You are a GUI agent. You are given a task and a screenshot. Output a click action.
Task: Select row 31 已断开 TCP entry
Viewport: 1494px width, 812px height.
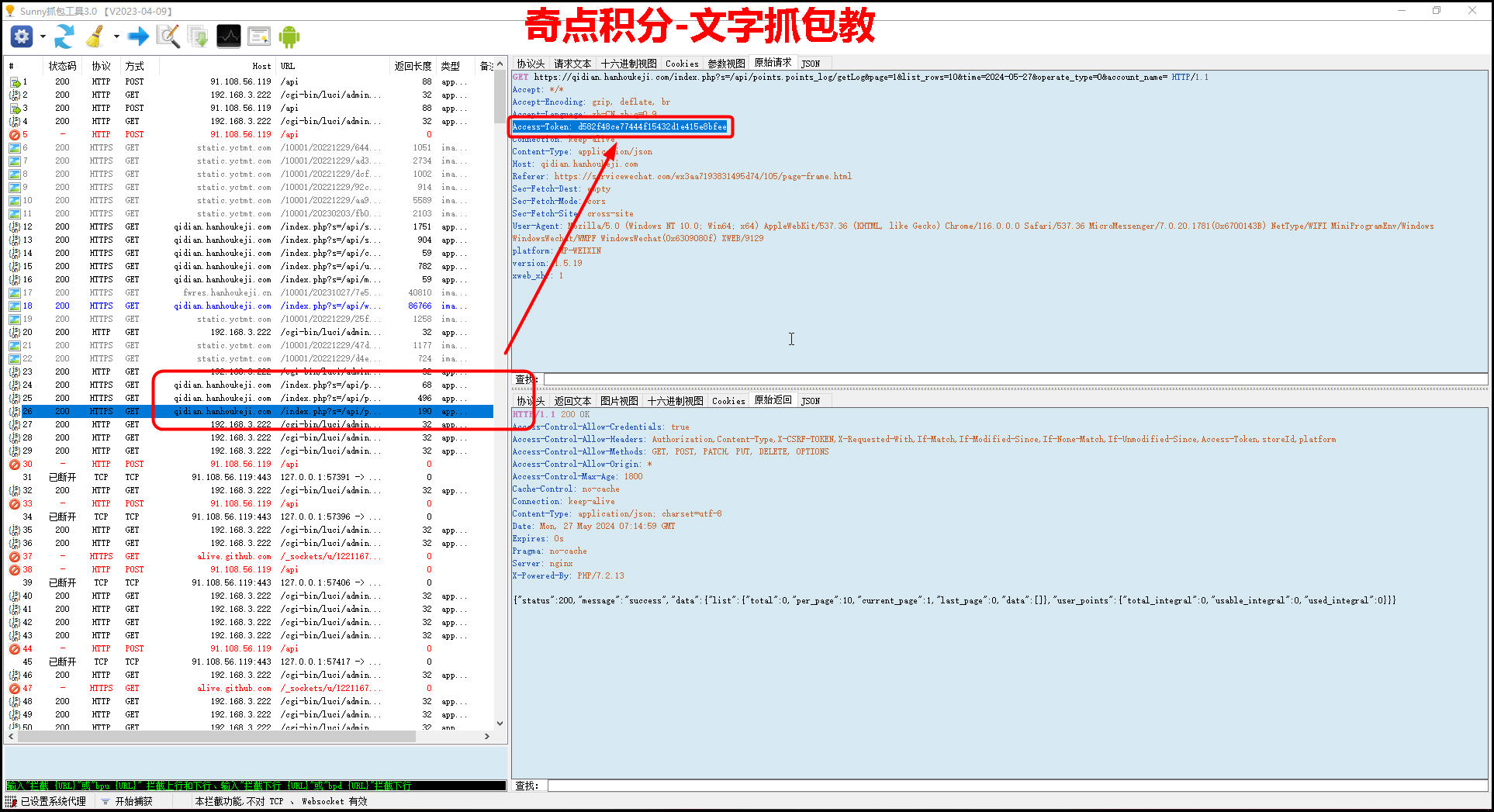(x=250, y=478)
